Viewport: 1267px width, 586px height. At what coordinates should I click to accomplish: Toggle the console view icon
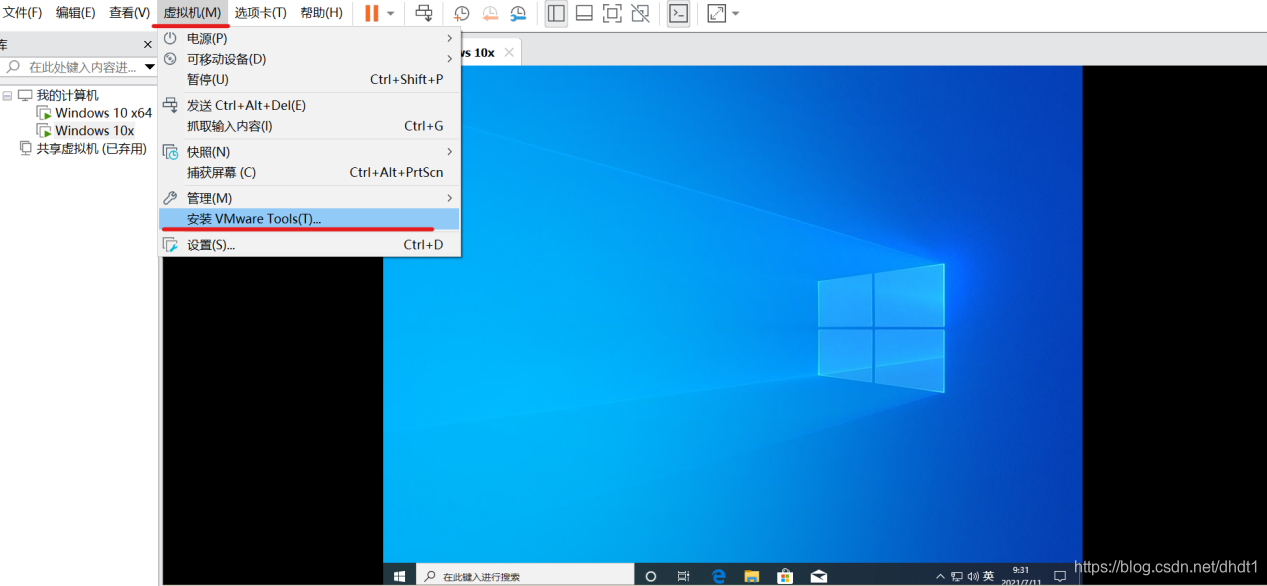pos(678,13)
